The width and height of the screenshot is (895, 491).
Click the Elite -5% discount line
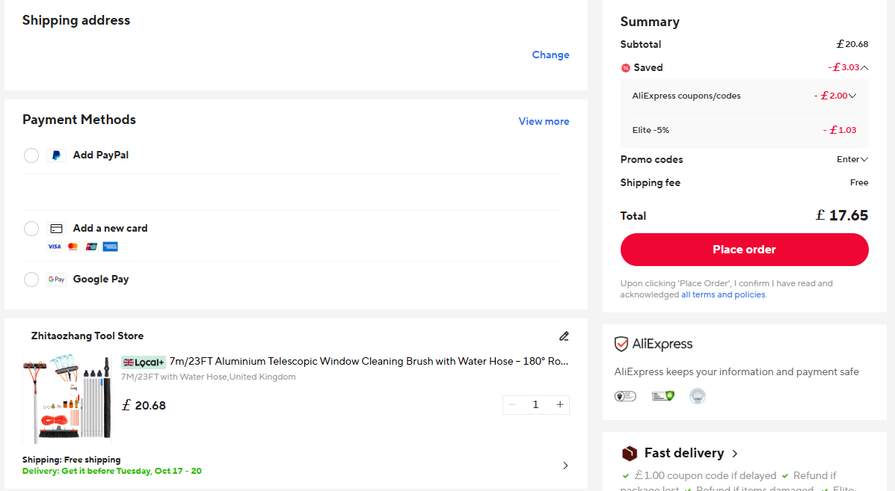click(744, 130)
